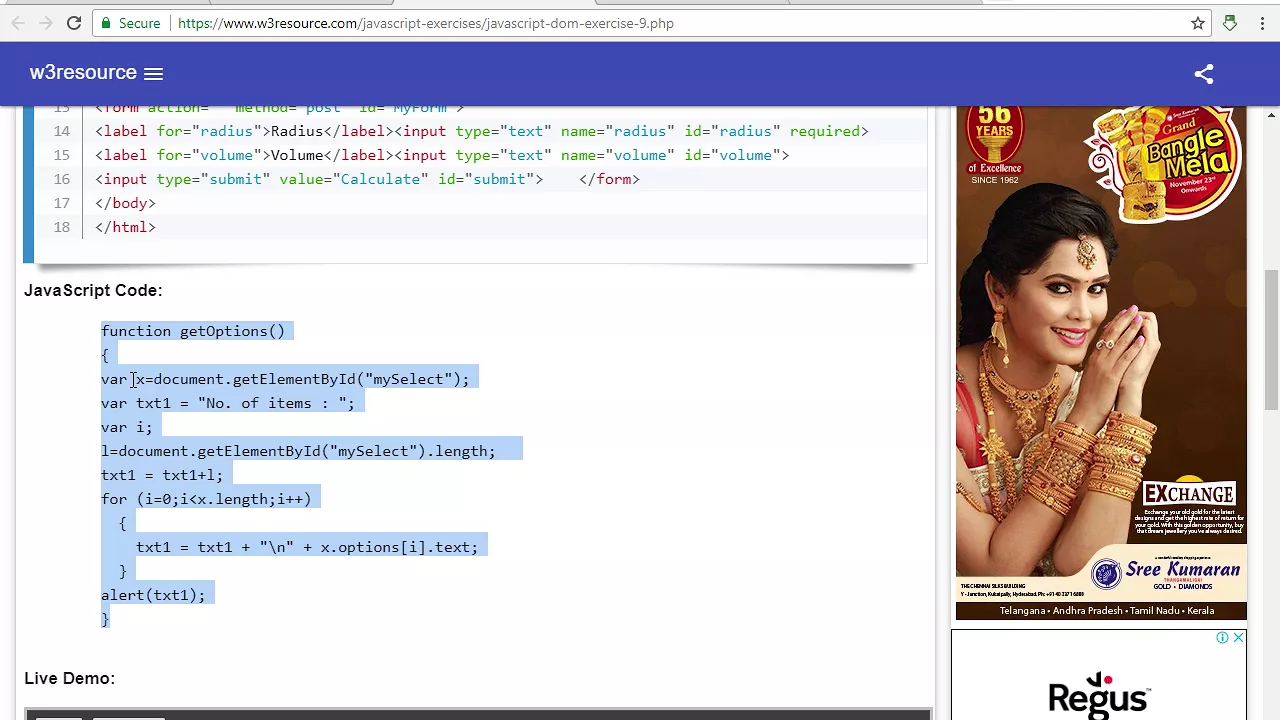Open the Sree Kumaran Bangle Mela ad

(1101, 363)
